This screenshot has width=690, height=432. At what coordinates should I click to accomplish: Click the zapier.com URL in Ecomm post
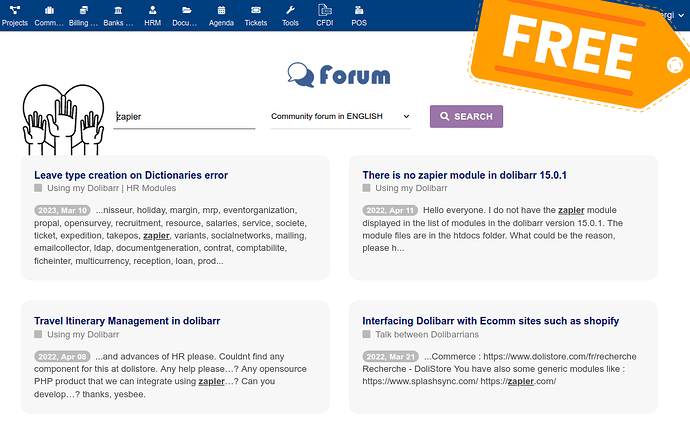(518, 381)
